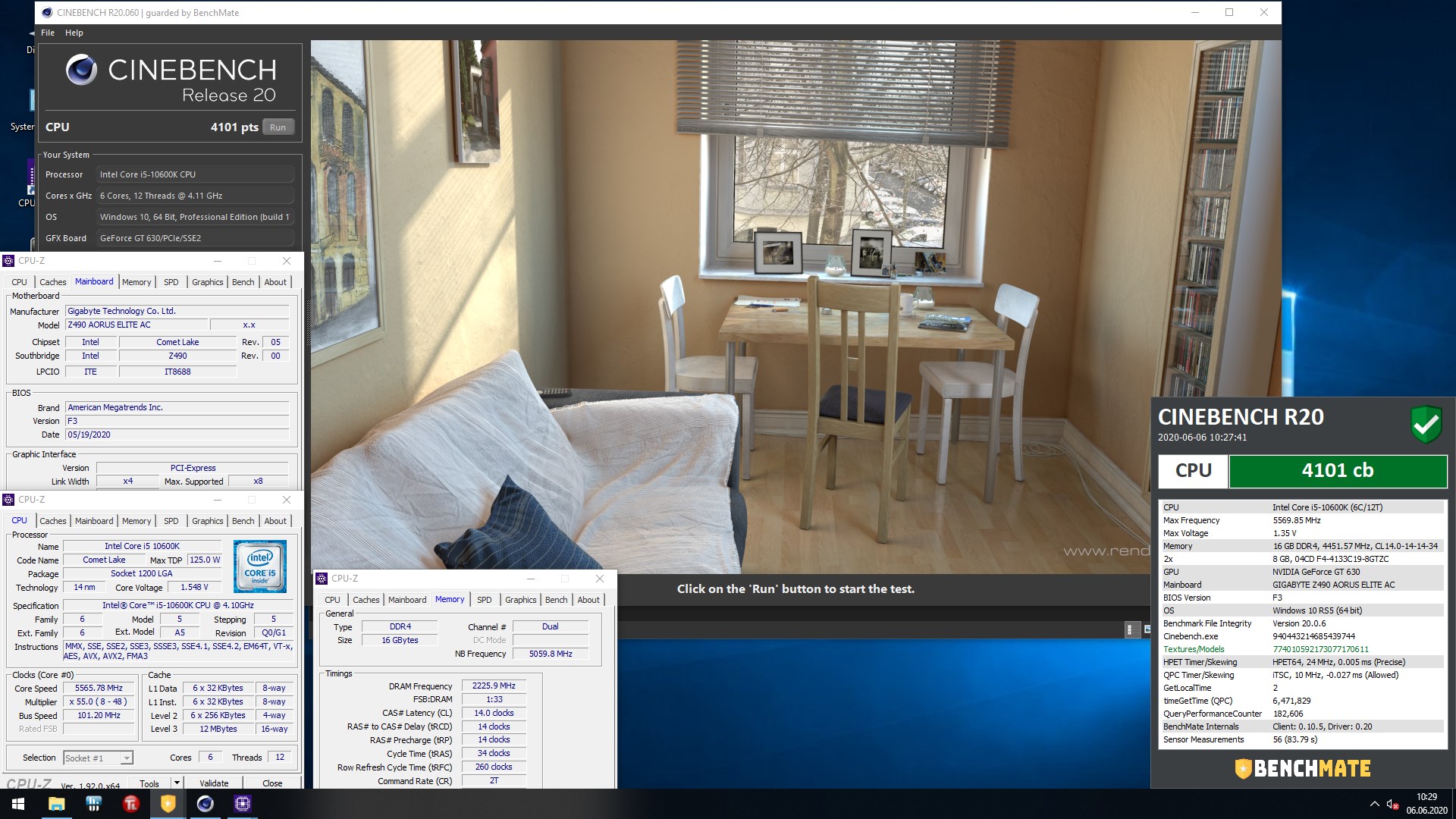Click the 'Sensor Measurements' row in BenchMate
1456x819 pixels.
1301,739
